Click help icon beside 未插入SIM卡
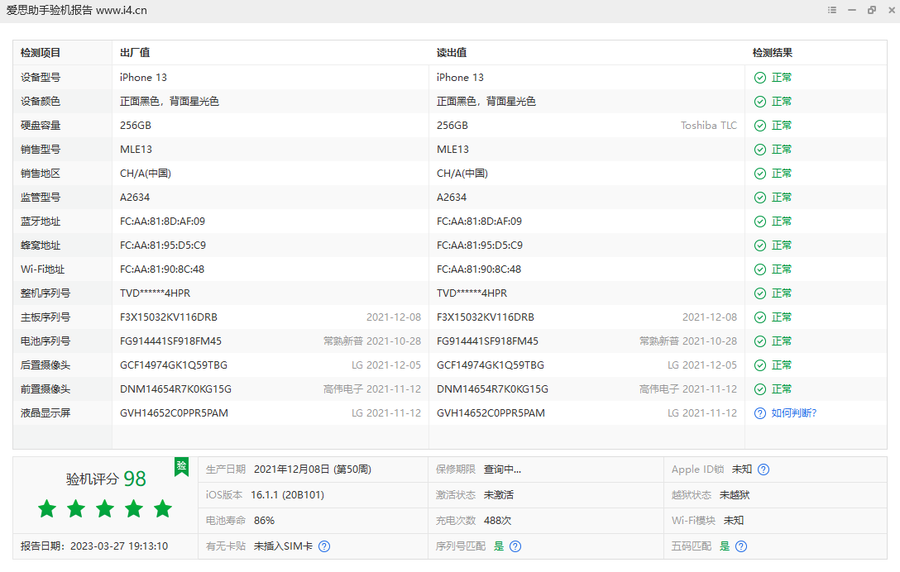Viewport: 900px width, 572px height. (x=324, y=547)
